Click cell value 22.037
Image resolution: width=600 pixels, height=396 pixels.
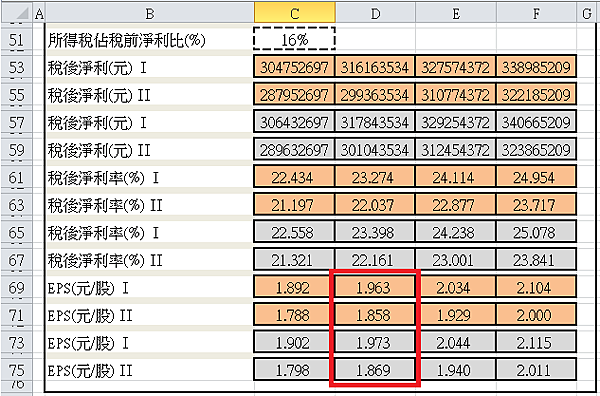click(x=375, y=205)
